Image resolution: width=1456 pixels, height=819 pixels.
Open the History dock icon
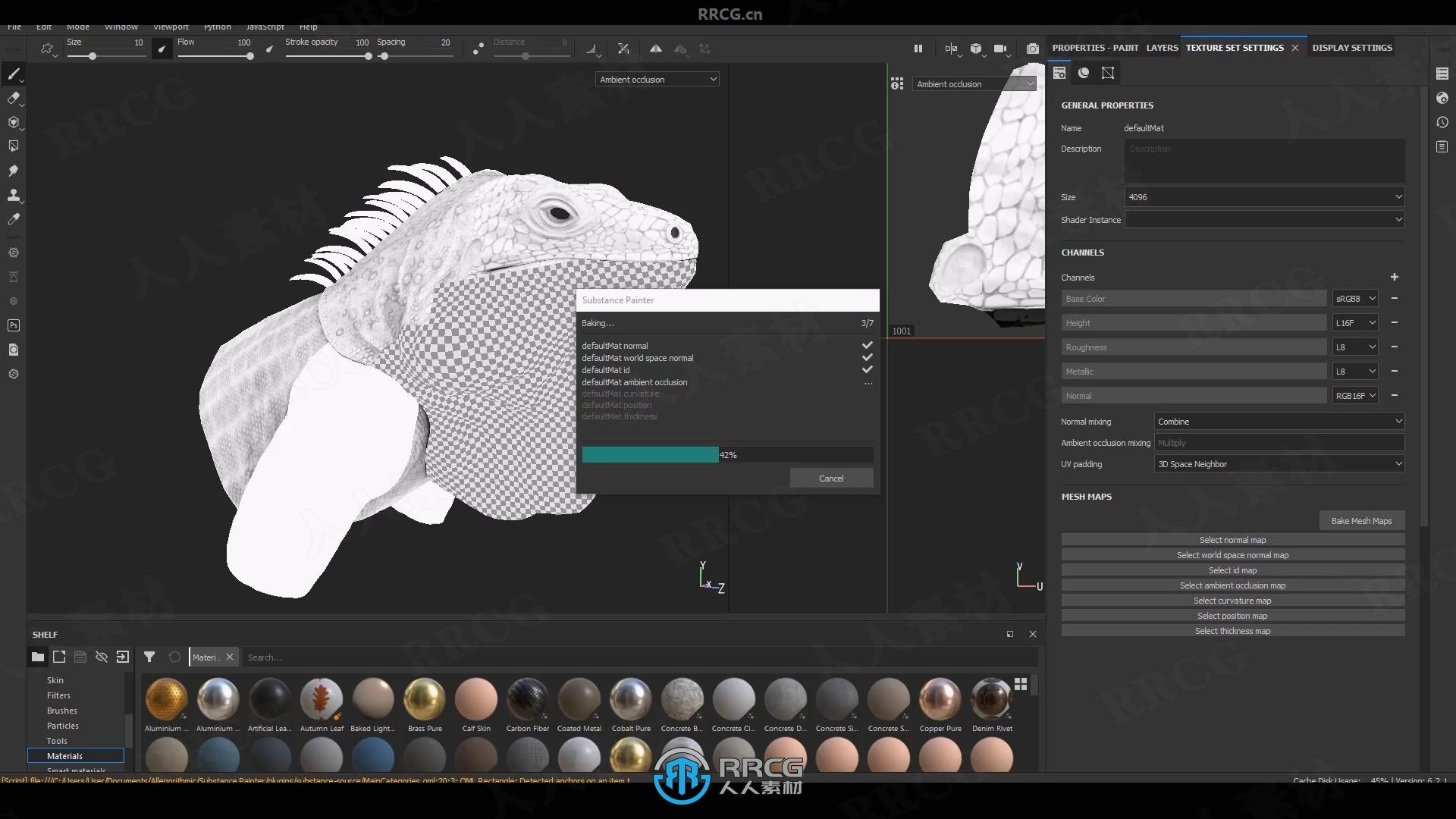[1442, 122]
